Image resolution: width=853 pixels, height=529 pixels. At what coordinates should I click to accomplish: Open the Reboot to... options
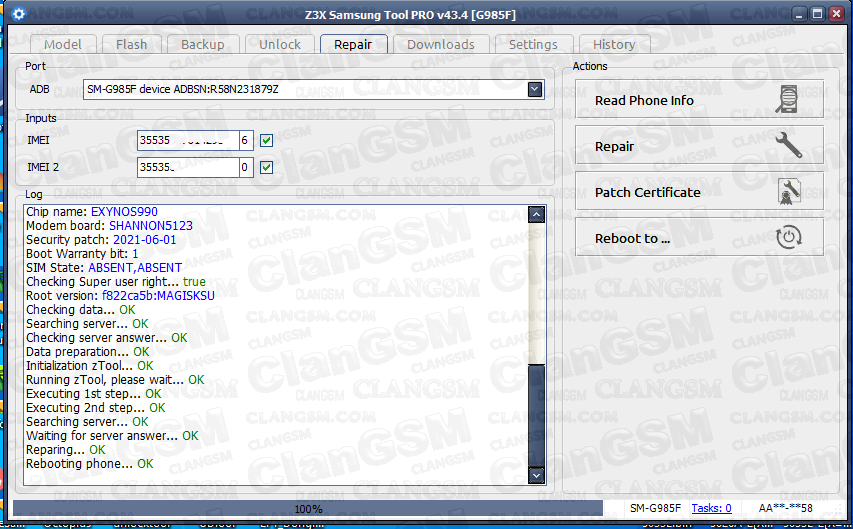point(699,238)
